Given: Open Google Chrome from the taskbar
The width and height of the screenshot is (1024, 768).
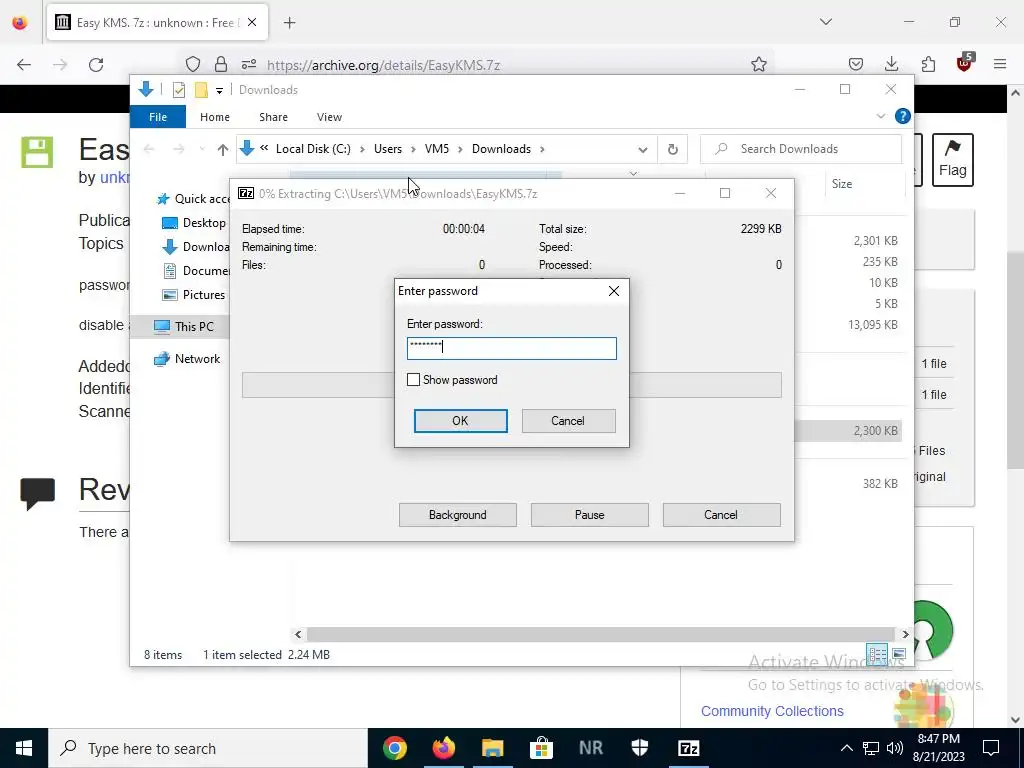Looking at the screenshot, I should coord(395,748).
